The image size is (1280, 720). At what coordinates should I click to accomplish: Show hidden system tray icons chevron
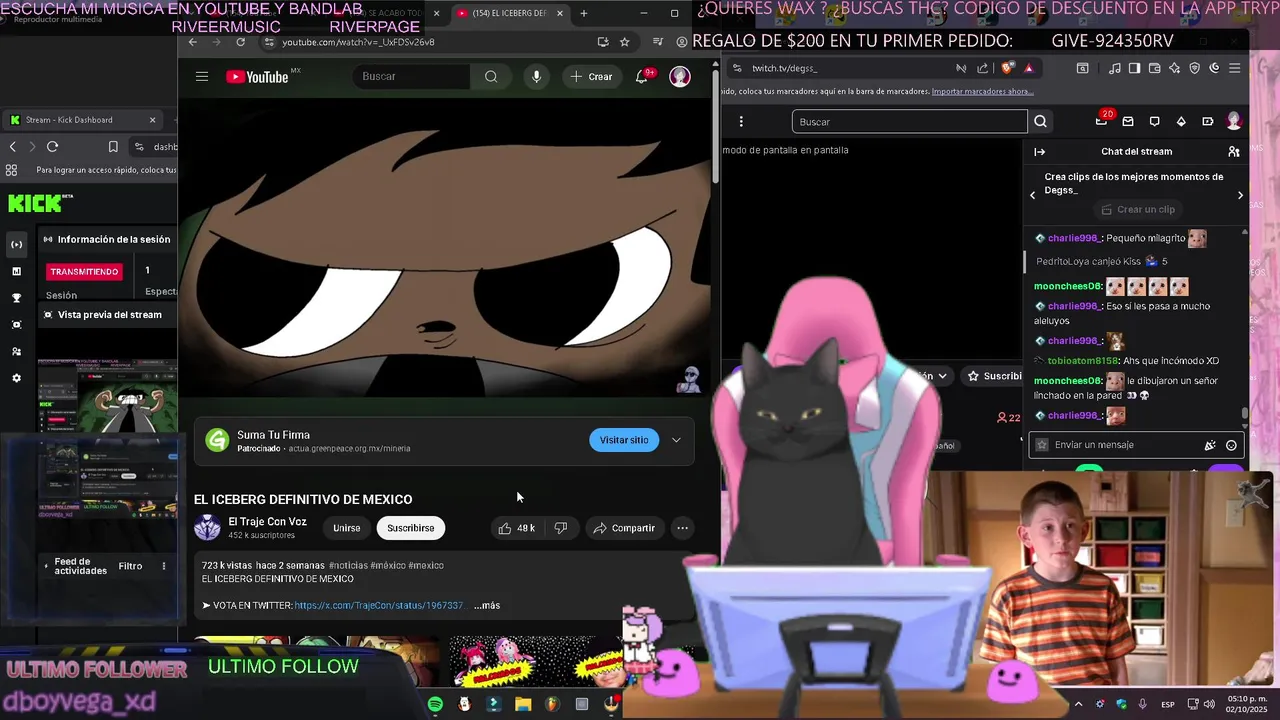tap(1078, 704)
